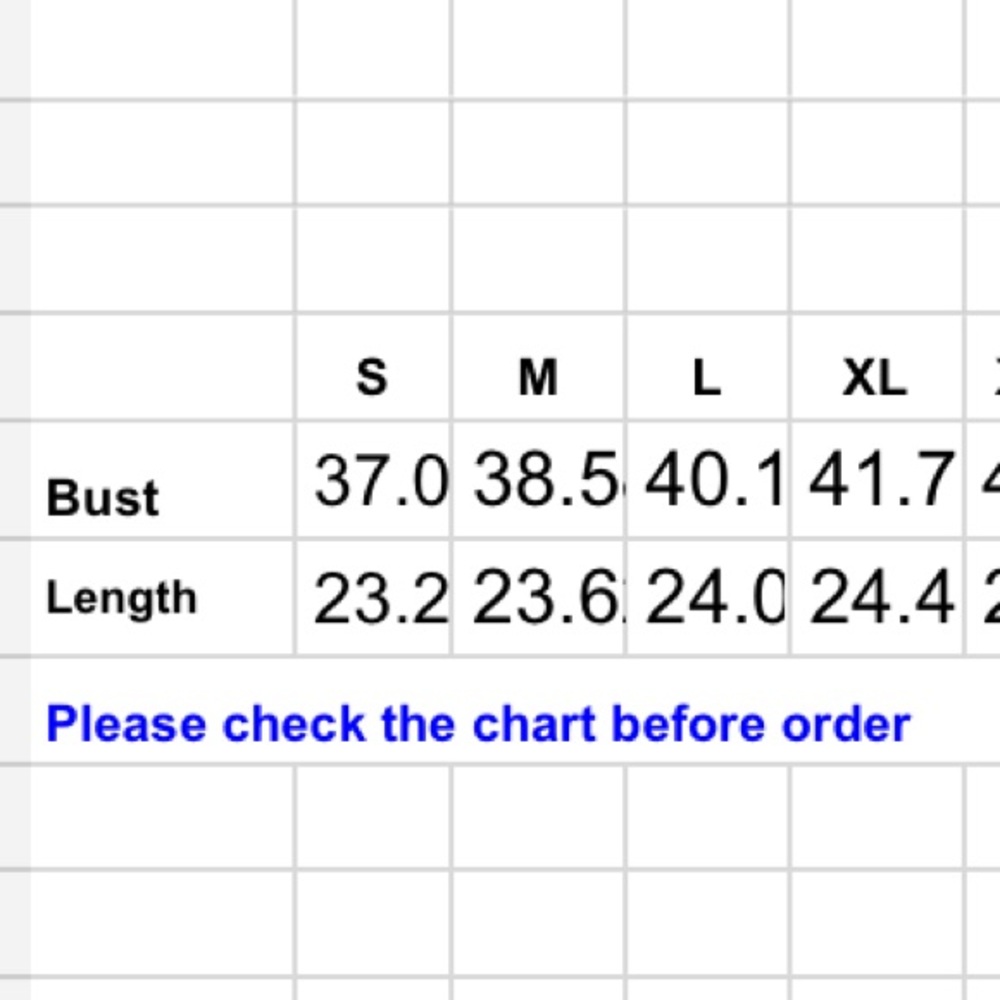This screenshot has height=1000, width=1000.
Task: Select the cell containing 23.2
Action: (373, 598)
